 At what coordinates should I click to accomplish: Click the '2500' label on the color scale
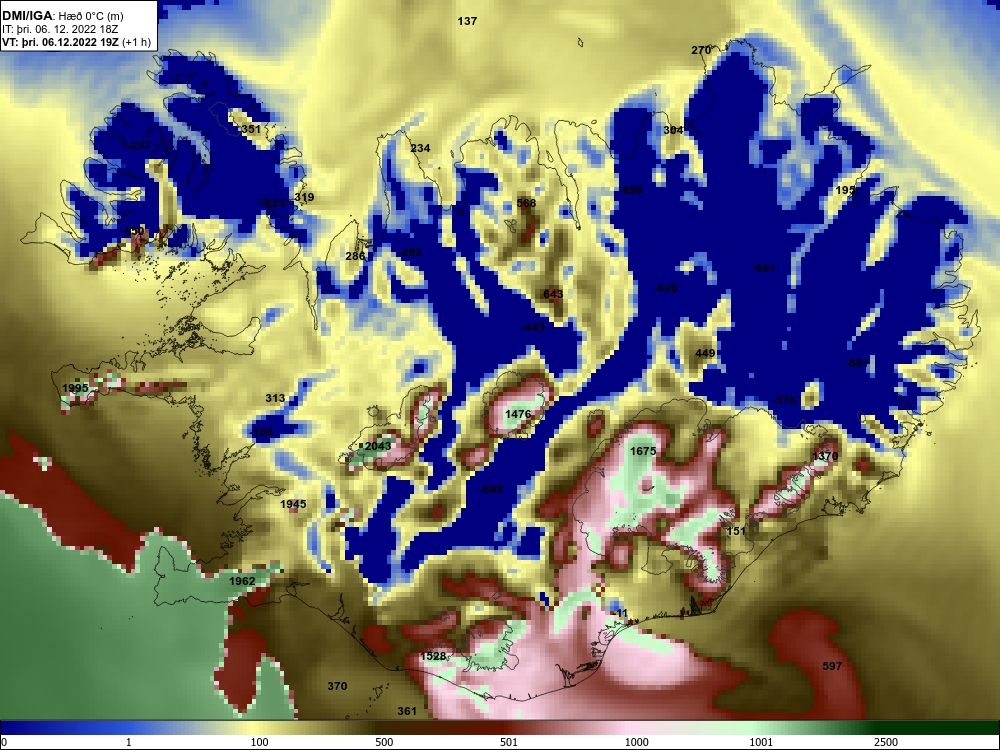pyautogui.click(x=885, y=742)
